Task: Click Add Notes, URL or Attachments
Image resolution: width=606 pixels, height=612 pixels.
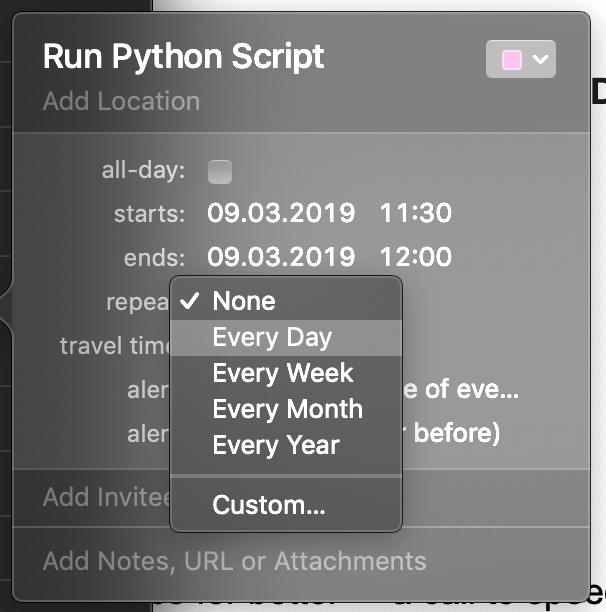Action: 235,561
